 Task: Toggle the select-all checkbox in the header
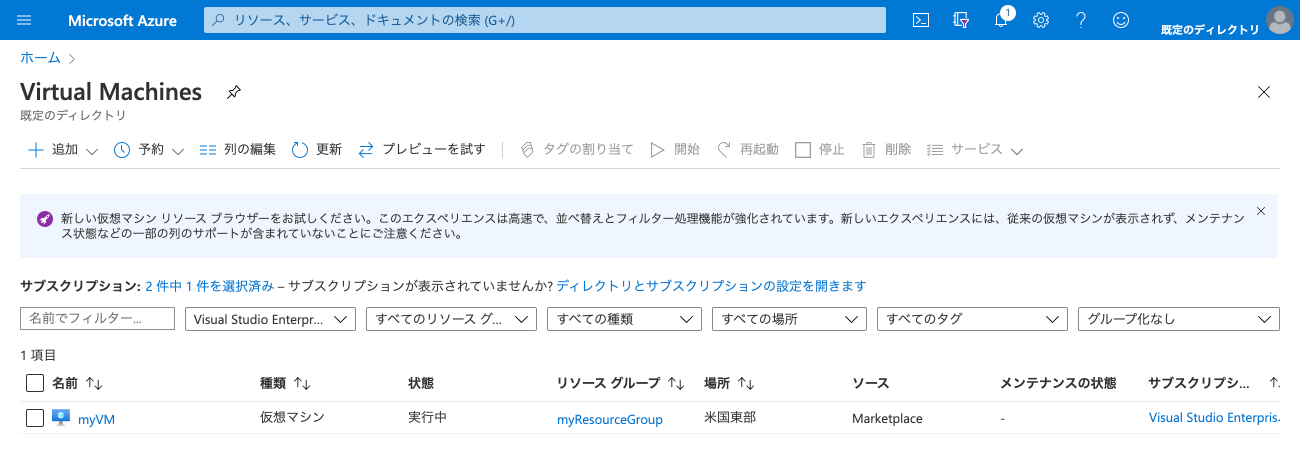(35, 383)
